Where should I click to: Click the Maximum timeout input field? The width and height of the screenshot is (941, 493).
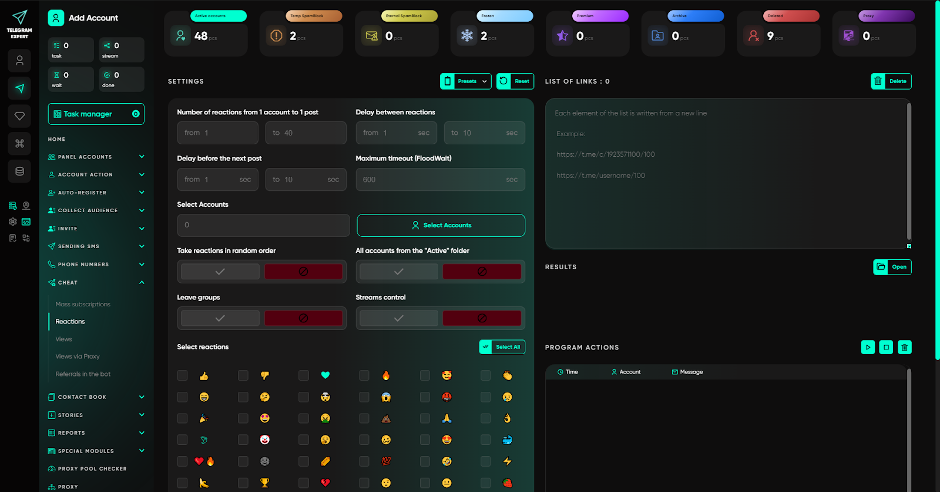coord(440,179)
